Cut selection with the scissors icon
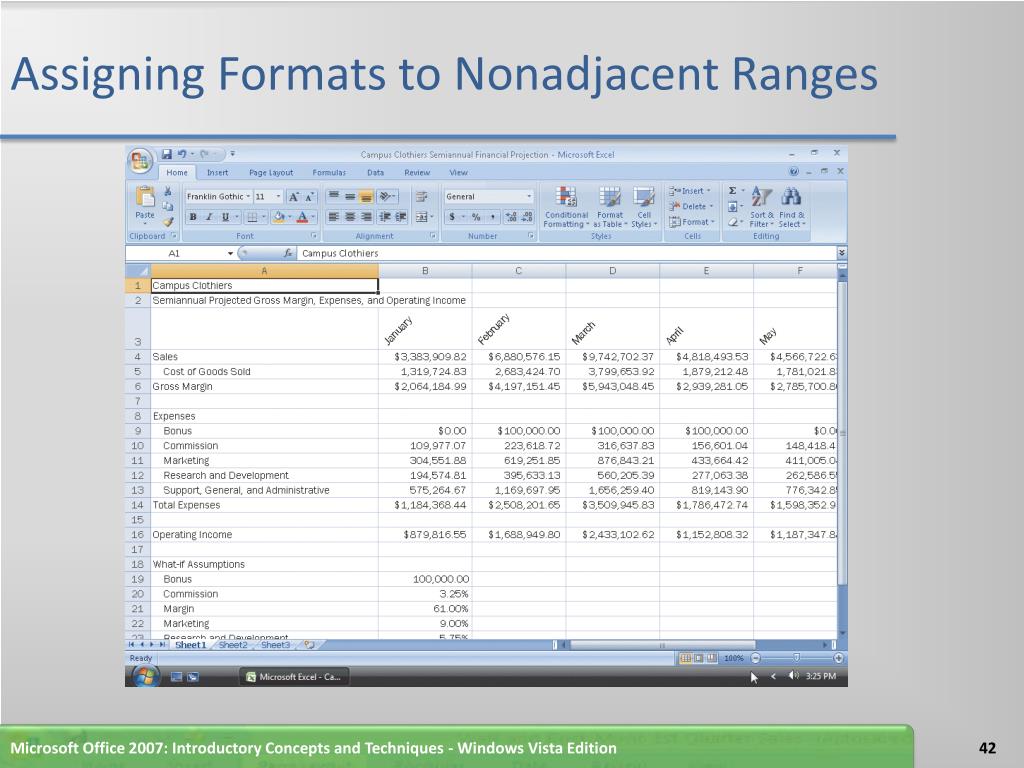The height and width of the screenshot is (768, 1024). click(168, 191)
